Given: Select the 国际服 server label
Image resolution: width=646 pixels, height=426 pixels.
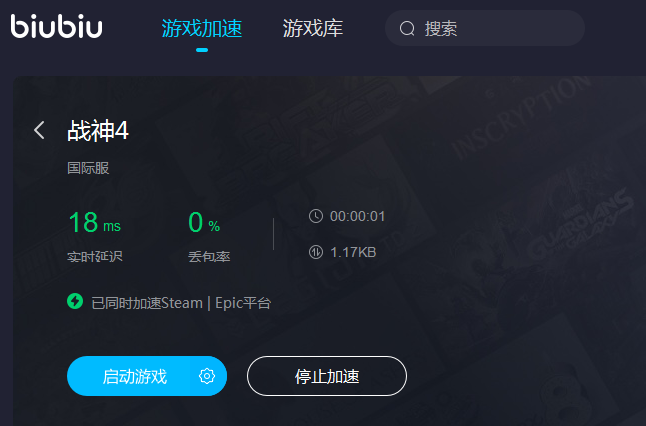Looking at the screenshot, I should point(88,168).
